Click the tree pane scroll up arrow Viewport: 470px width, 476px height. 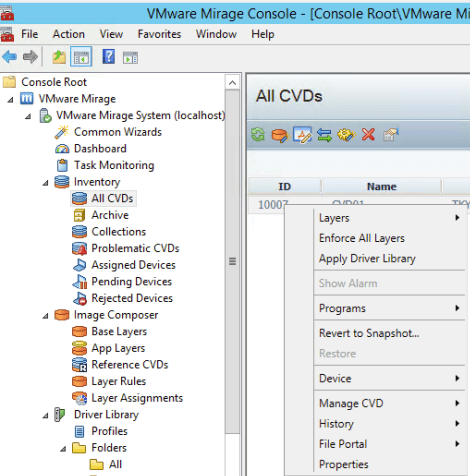tap(232, 83)
